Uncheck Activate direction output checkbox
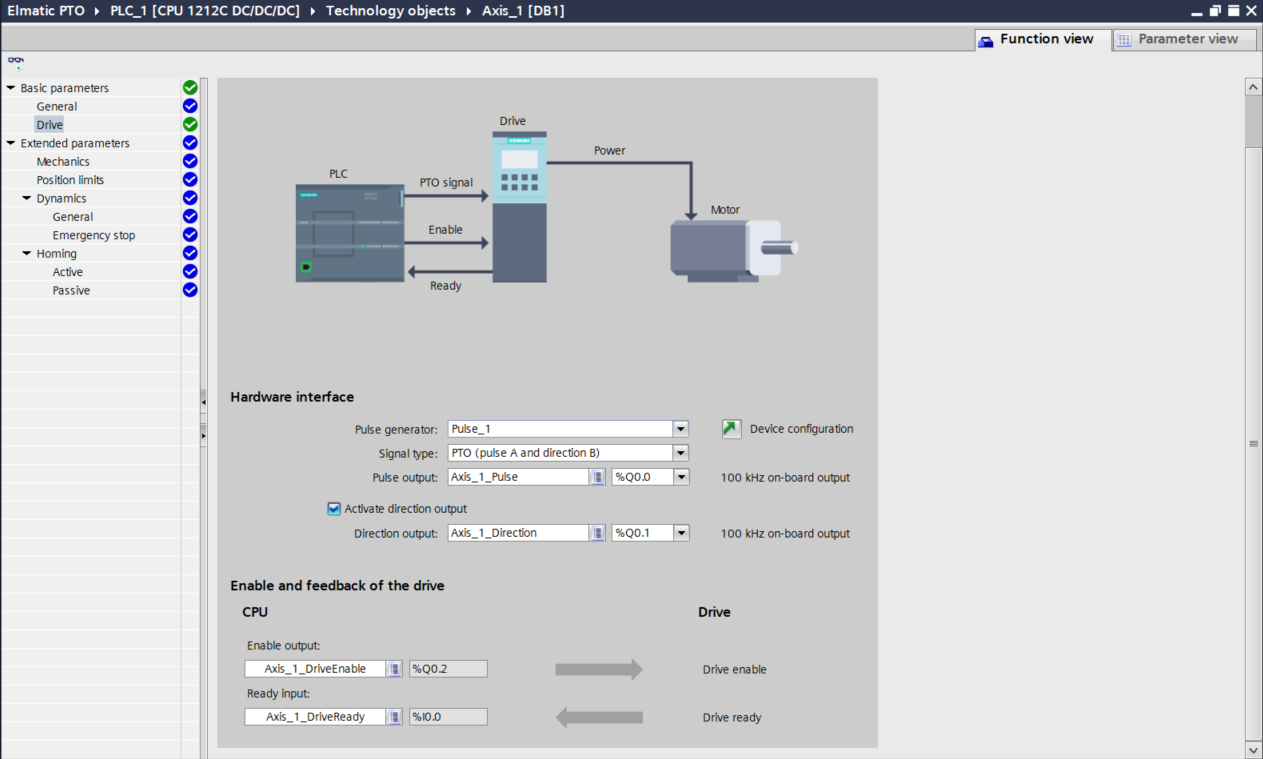 tap(334, 509)
